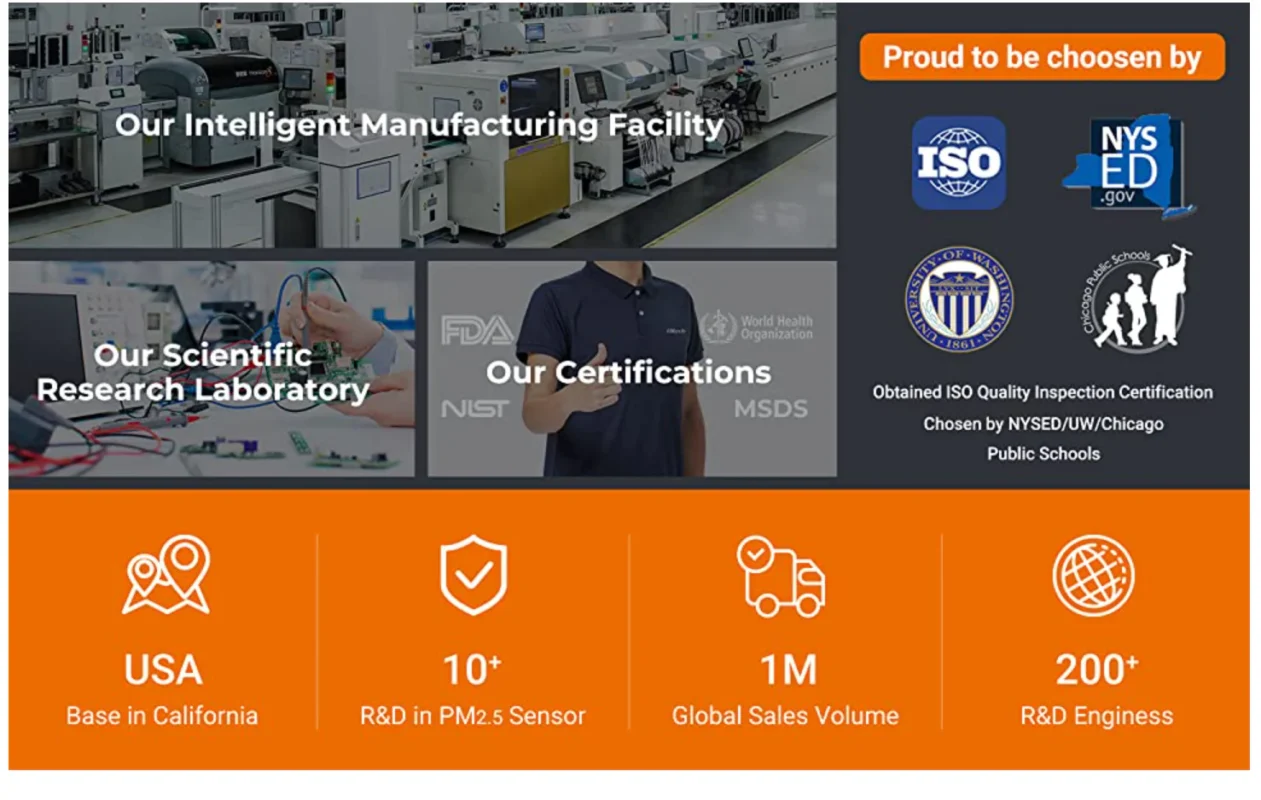The width and height of the screenshot is (1261, 800).
Task: Click the MSDS certification label
Action: pyautogui.click(x=770, y=408)
